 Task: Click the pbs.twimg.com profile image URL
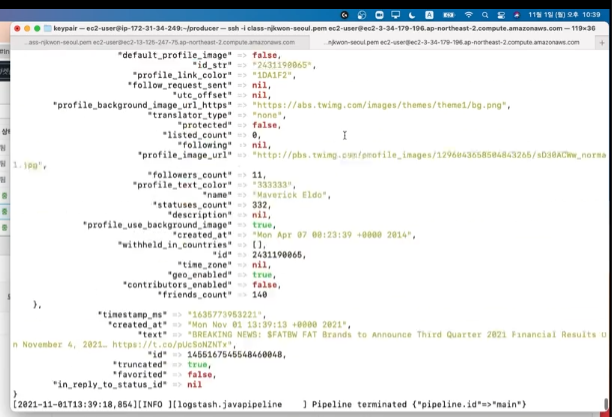429,155
